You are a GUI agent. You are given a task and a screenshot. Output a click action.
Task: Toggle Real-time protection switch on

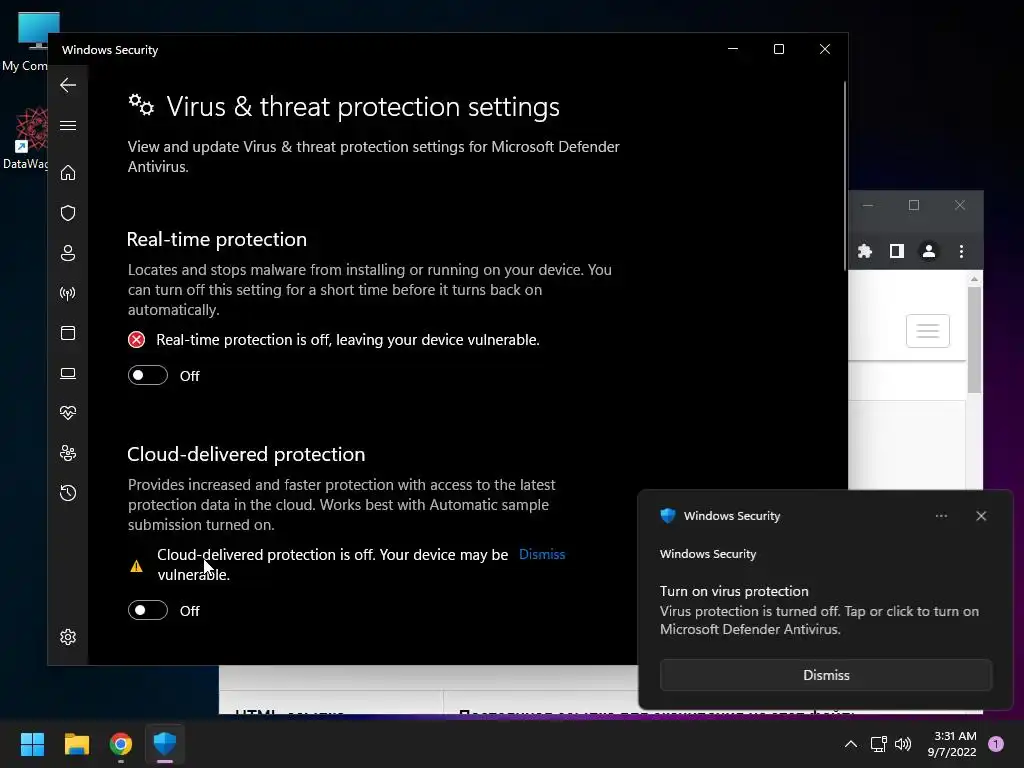pos(148,376)
